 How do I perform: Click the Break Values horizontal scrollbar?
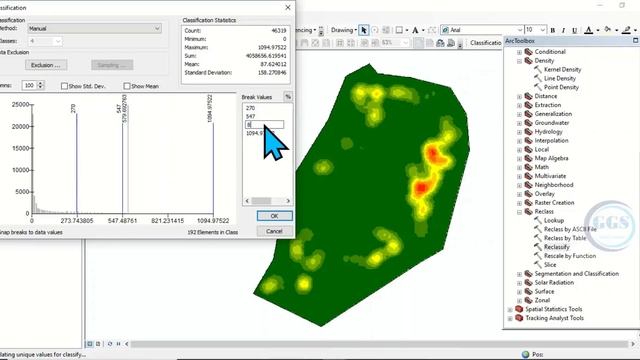(267, 201)
